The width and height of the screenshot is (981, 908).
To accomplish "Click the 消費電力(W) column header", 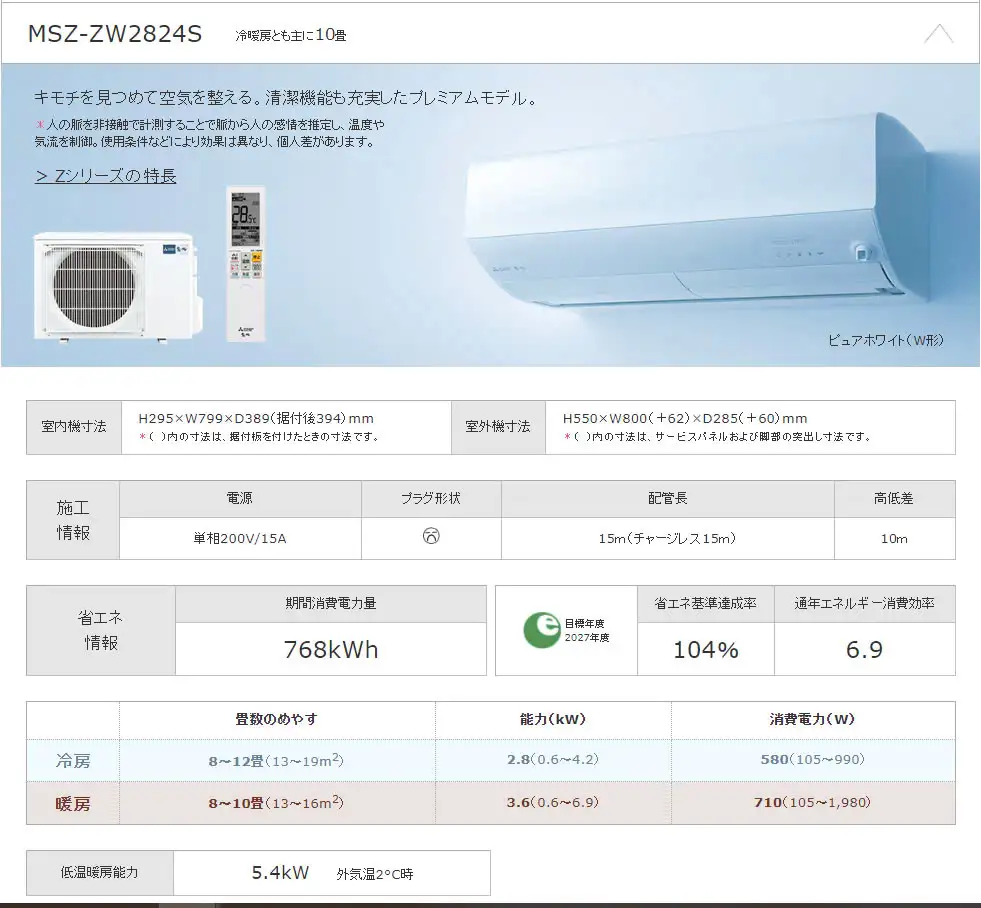I will (813, 719).
